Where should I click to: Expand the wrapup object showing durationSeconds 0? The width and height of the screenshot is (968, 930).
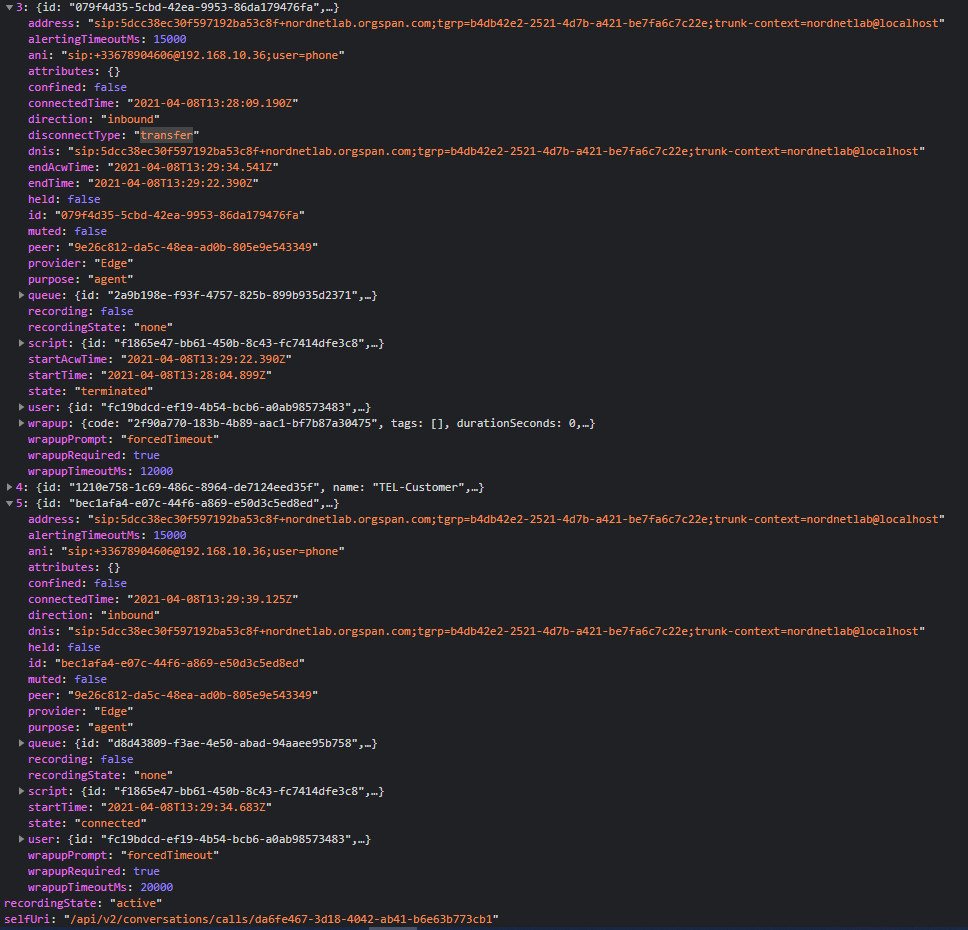tap(21, 423)
